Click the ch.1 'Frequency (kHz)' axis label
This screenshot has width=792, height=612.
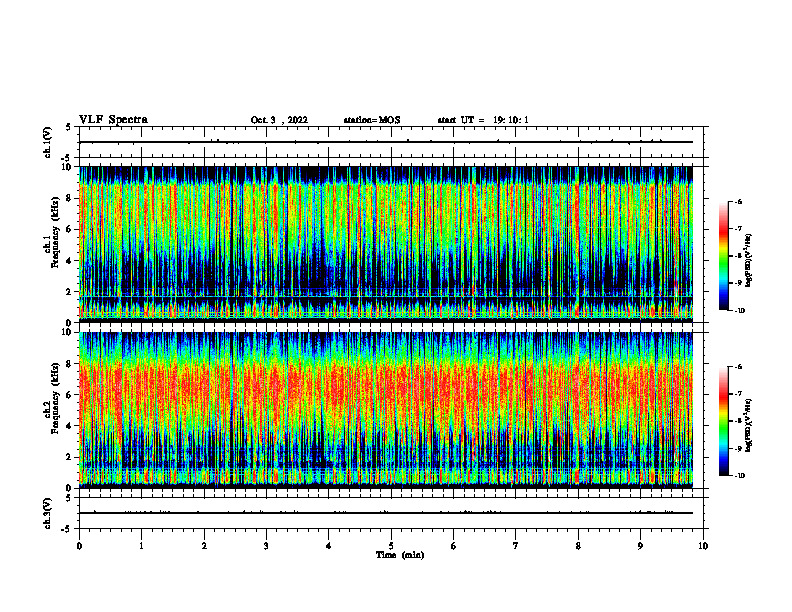[x=54, y=232]
